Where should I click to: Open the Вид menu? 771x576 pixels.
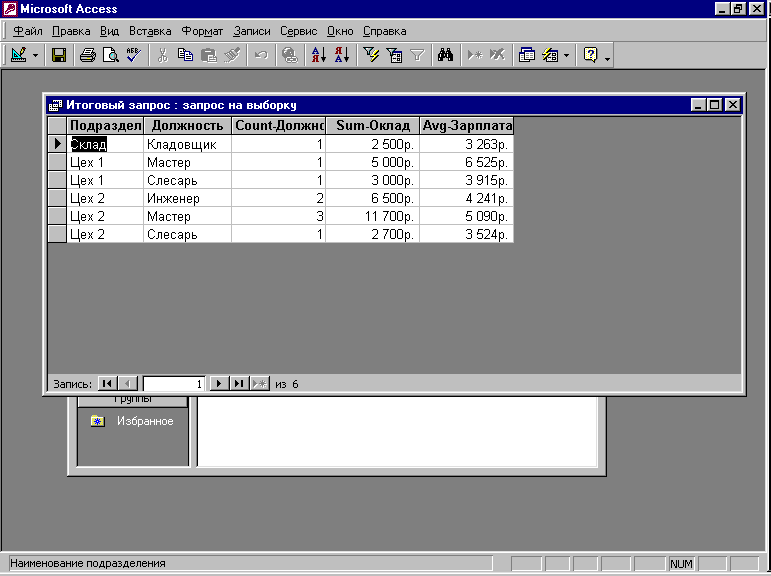(x=109, y=31)
